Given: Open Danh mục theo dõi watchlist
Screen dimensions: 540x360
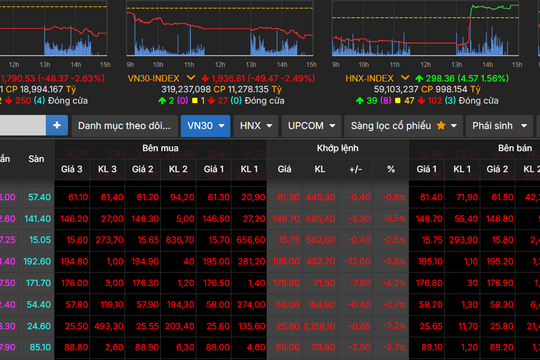Looking at the screenshot, I should tap(124, 126).
